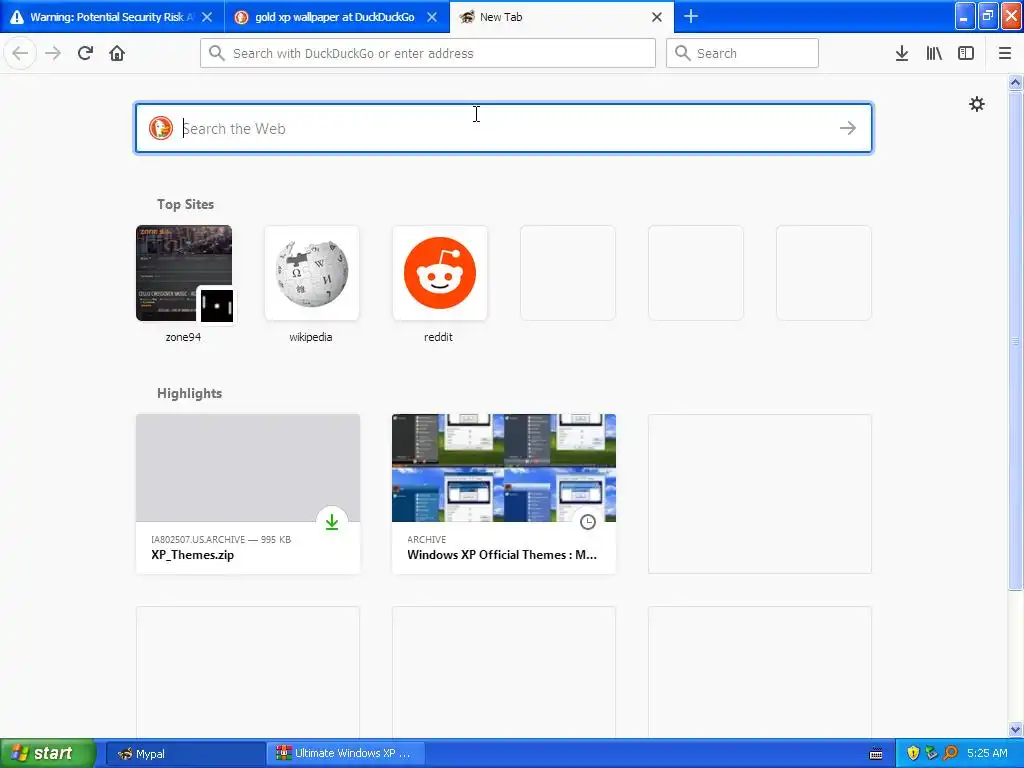The image size is (1024, 768).
Task: Click the wikipedia label text
Action: tap(311, 337)
